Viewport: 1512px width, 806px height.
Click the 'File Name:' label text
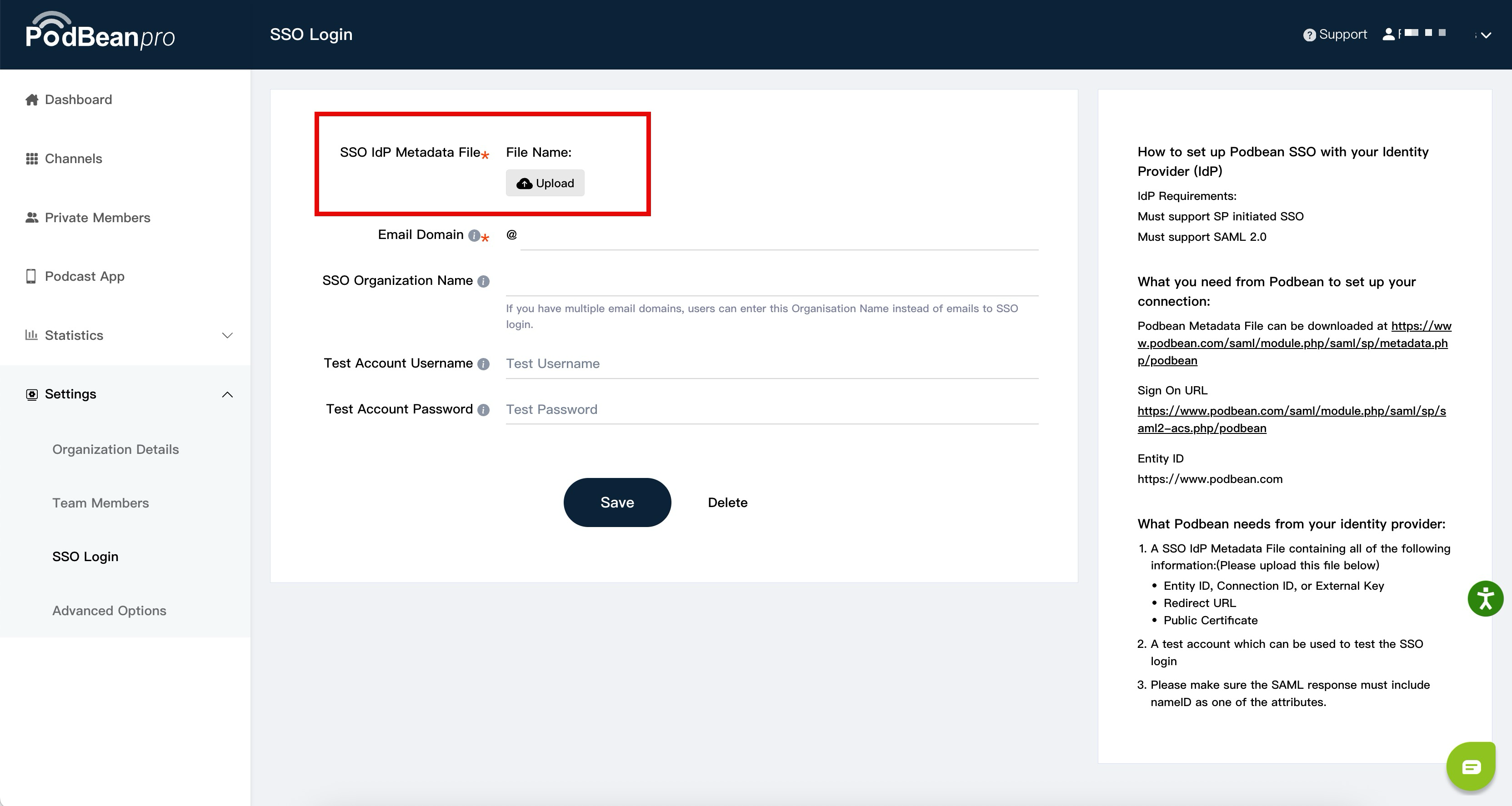tap(539, 153)
